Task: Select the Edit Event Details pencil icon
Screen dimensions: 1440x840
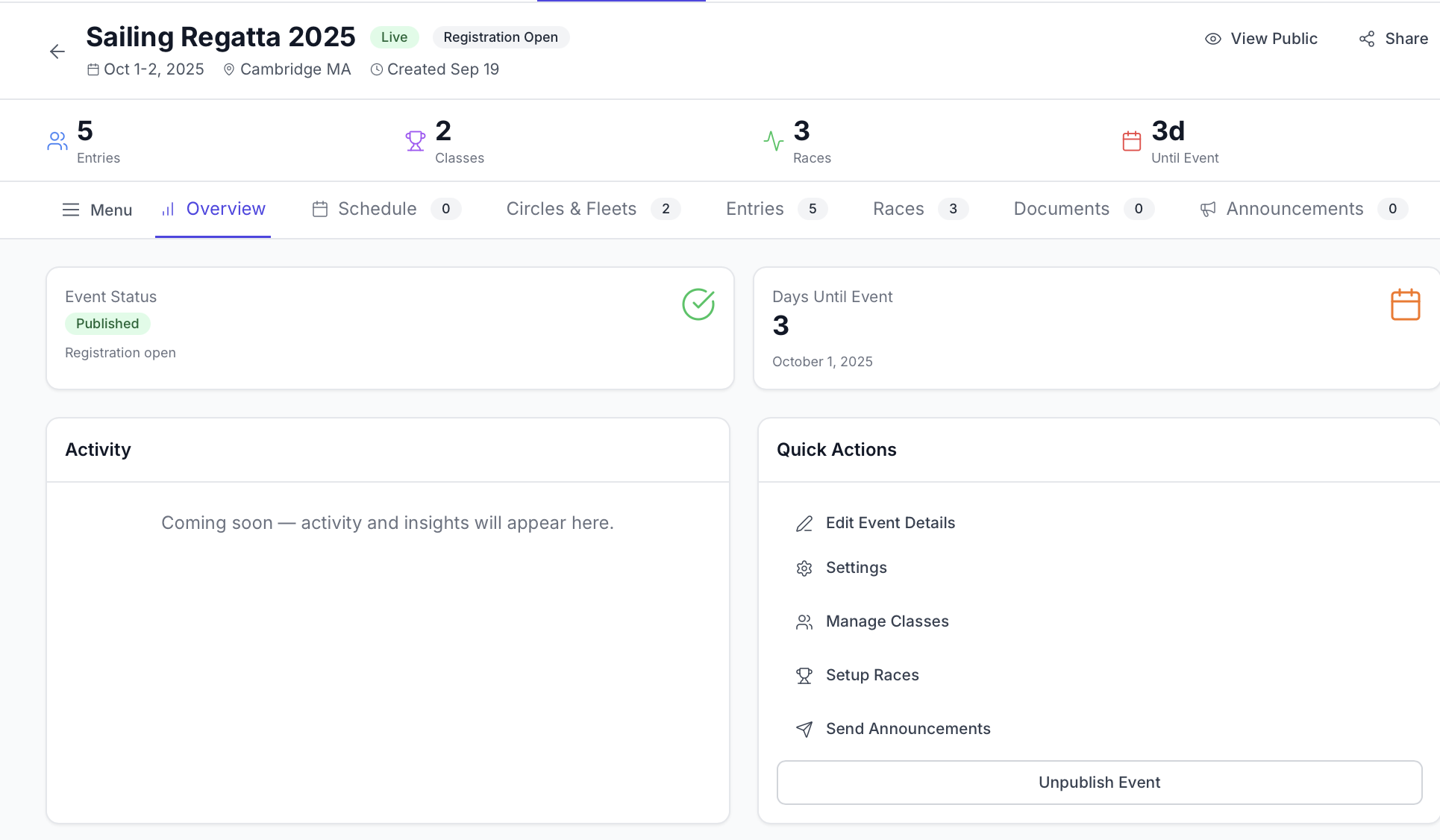Action: click(804, 523)
